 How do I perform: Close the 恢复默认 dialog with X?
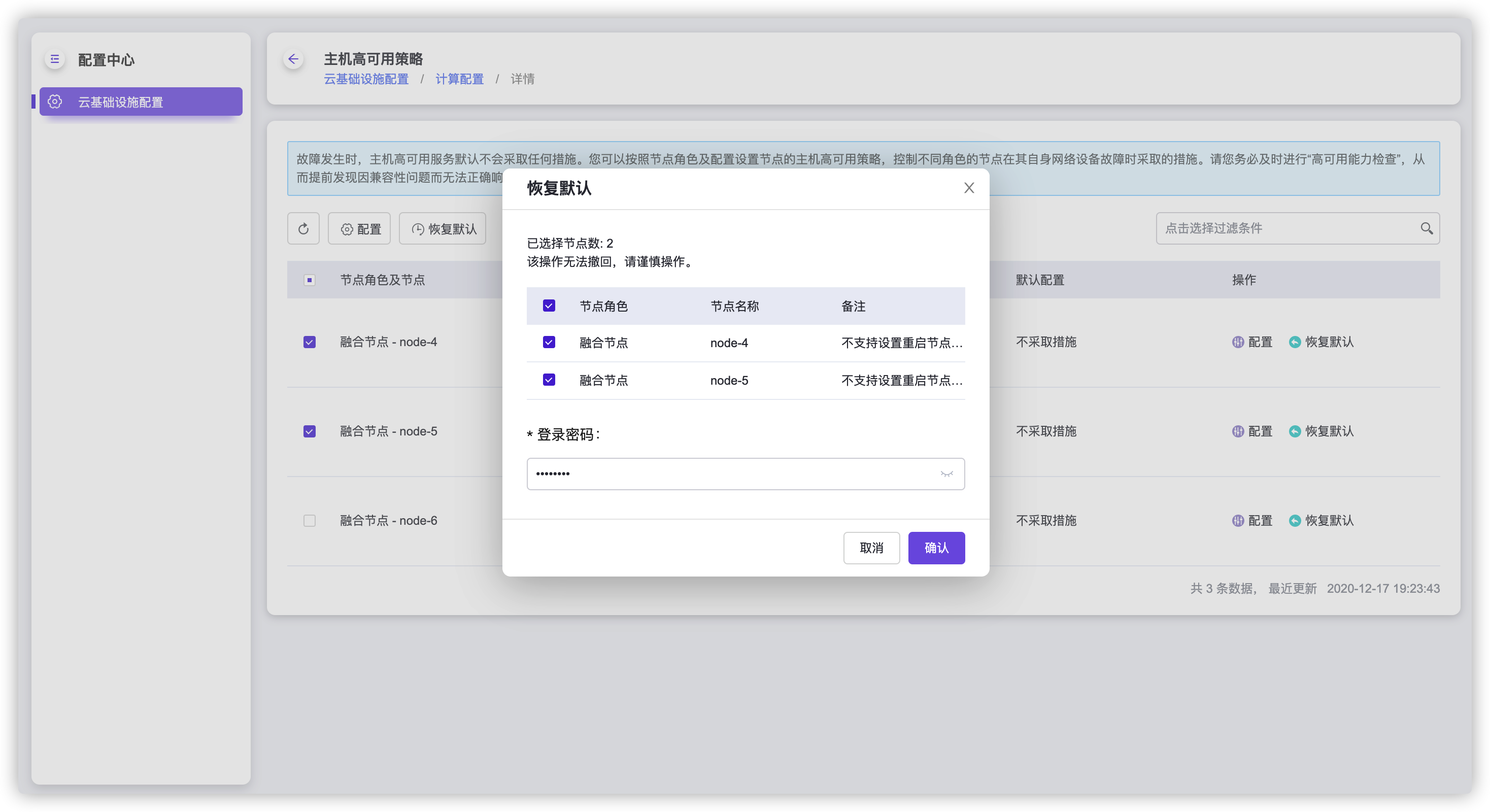(969, 188)
